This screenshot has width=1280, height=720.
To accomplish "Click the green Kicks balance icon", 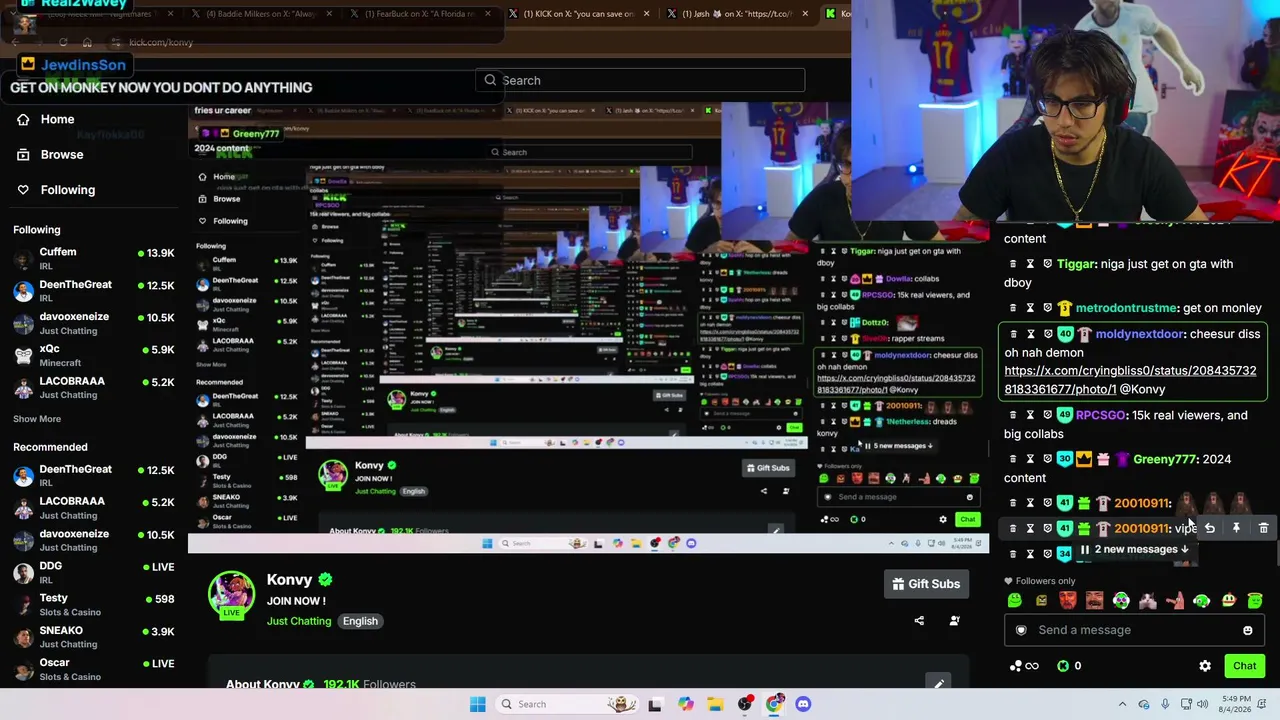I will 1063,666.
